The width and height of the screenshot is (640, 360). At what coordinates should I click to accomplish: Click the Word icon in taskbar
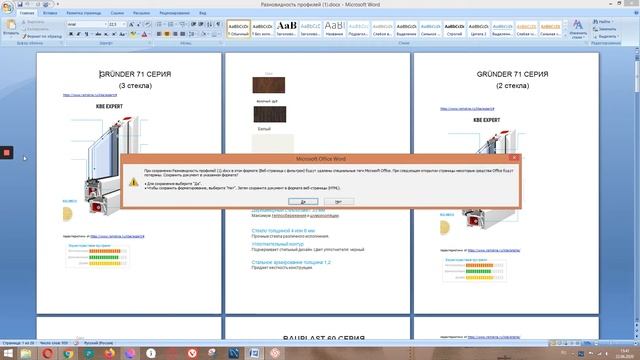(254, 353)
